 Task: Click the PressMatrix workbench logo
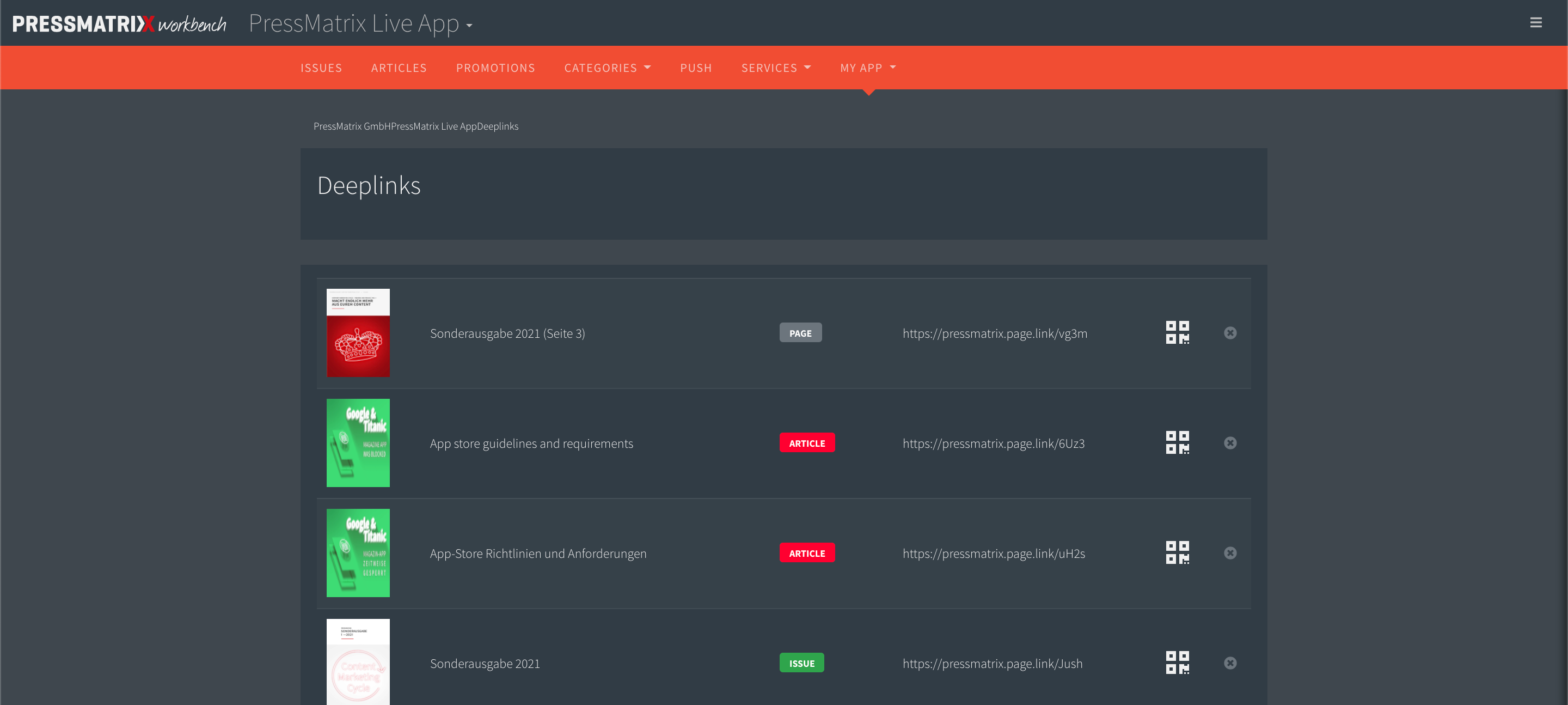[x=119, y=24]
